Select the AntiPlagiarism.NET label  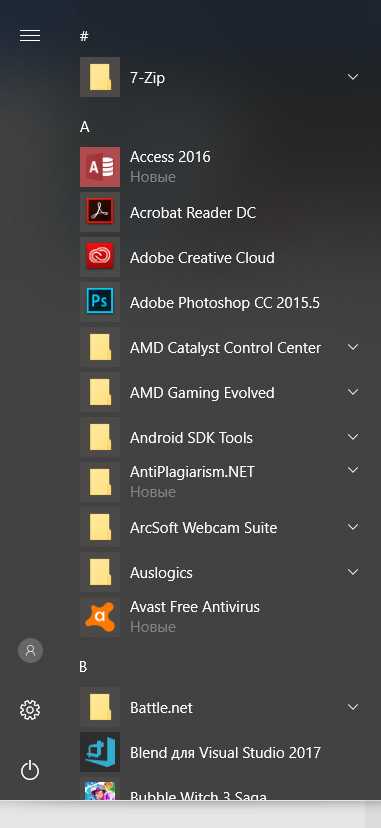(192, 472)
